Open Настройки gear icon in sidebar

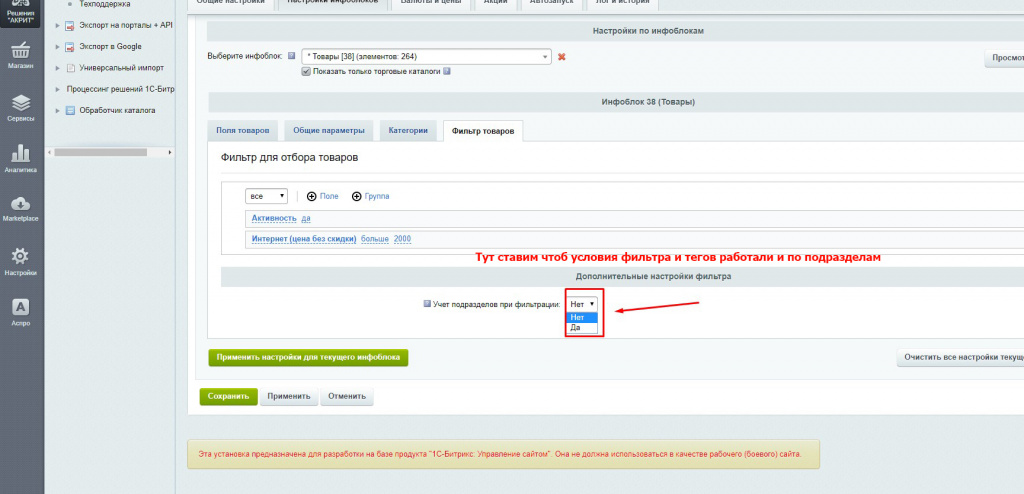[21, 261]
